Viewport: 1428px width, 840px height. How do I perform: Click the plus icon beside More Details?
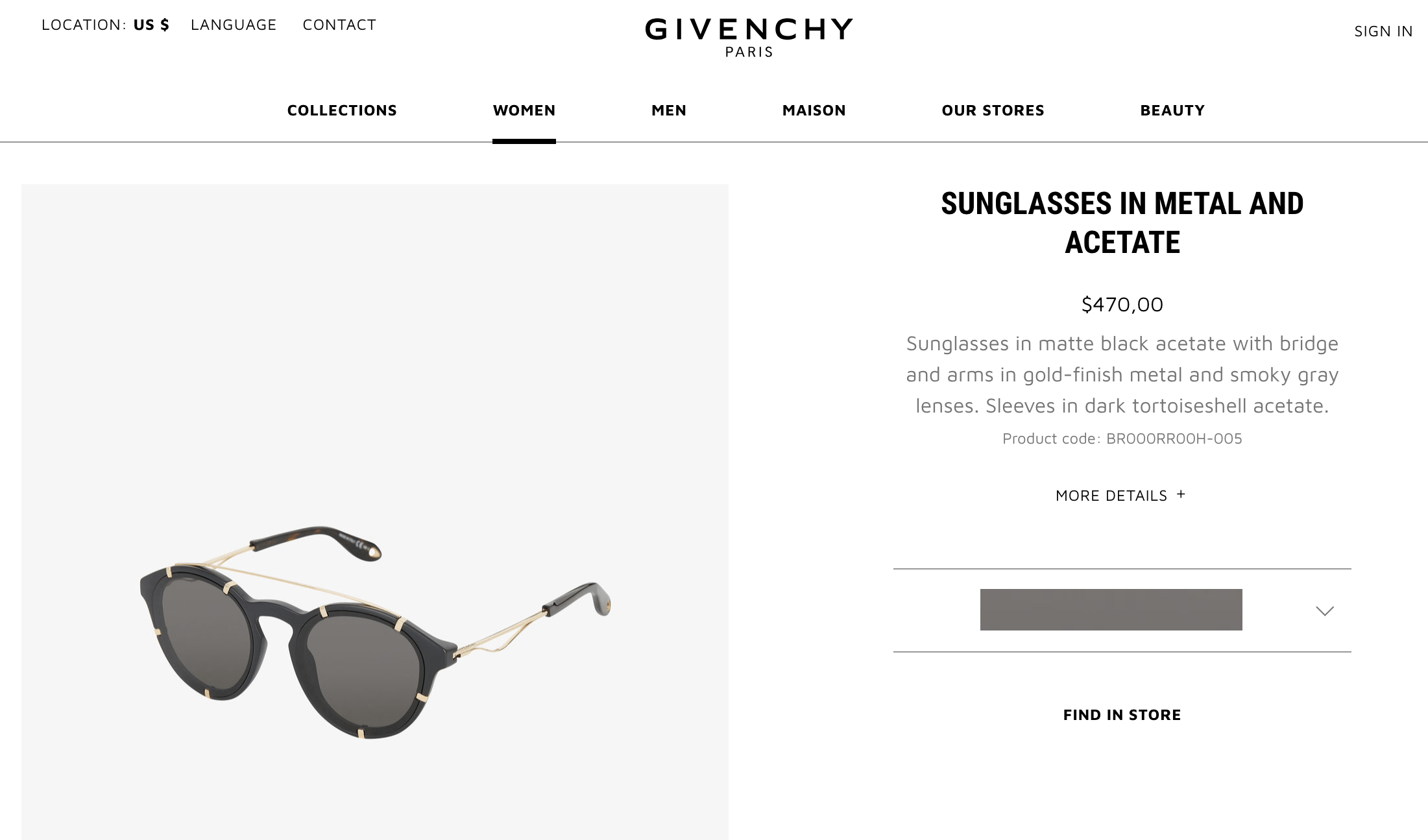pyautogui.click(x=1181, y=494)
